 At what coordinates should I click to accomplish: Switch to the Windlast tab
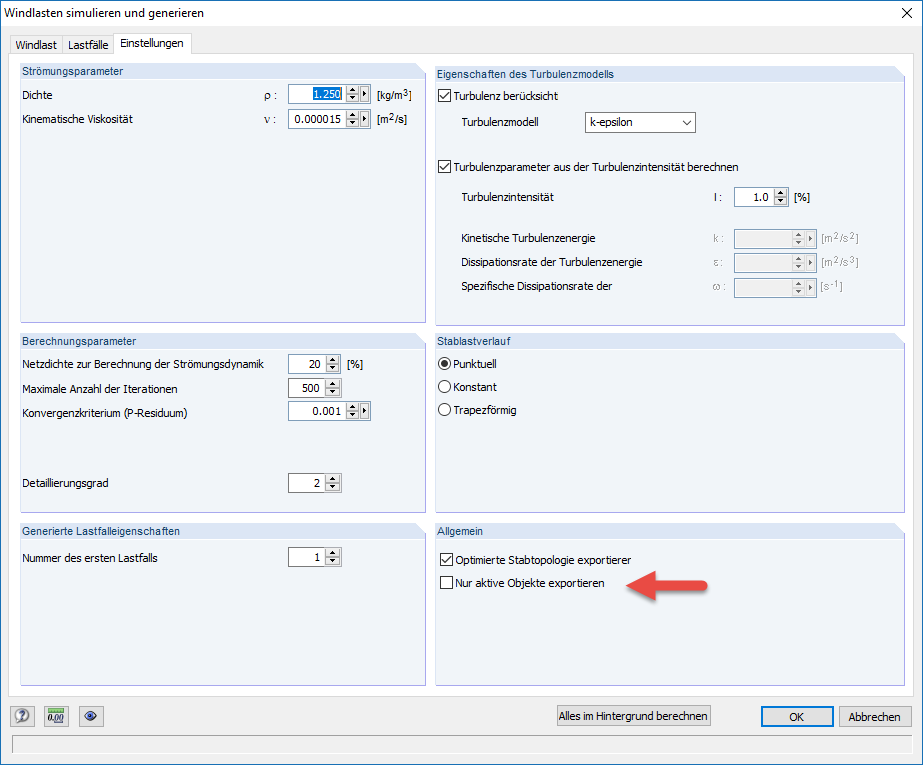point(35,44)
